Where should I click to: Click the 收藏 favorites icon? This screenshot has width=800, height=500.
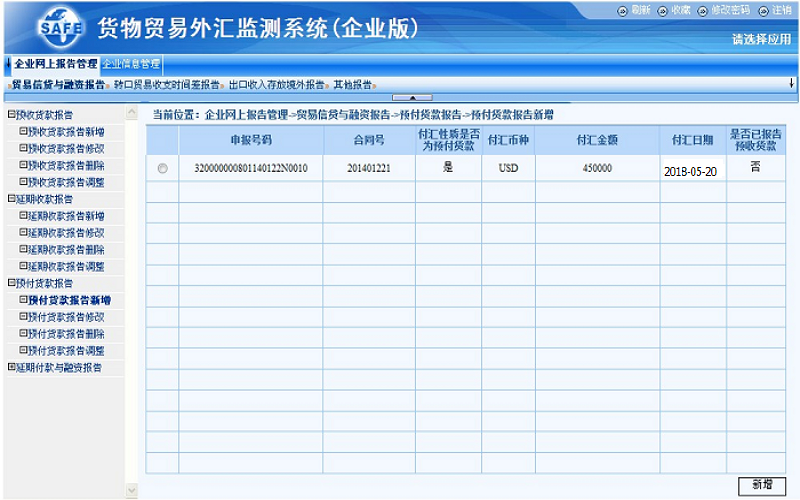tap(663, 10)
